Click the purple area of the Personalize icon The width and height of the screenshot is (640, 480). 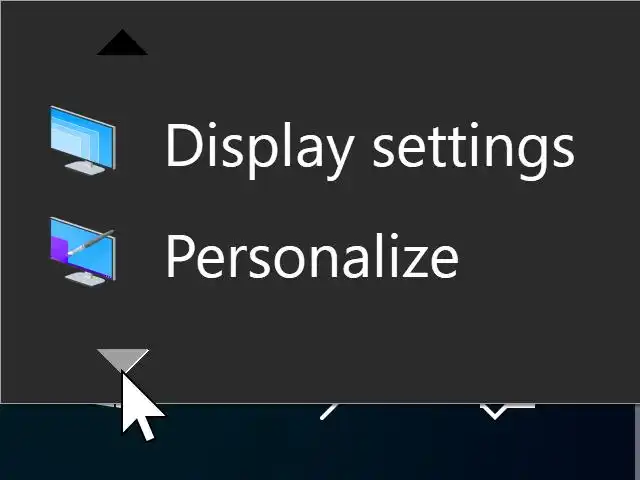point(60,250)
